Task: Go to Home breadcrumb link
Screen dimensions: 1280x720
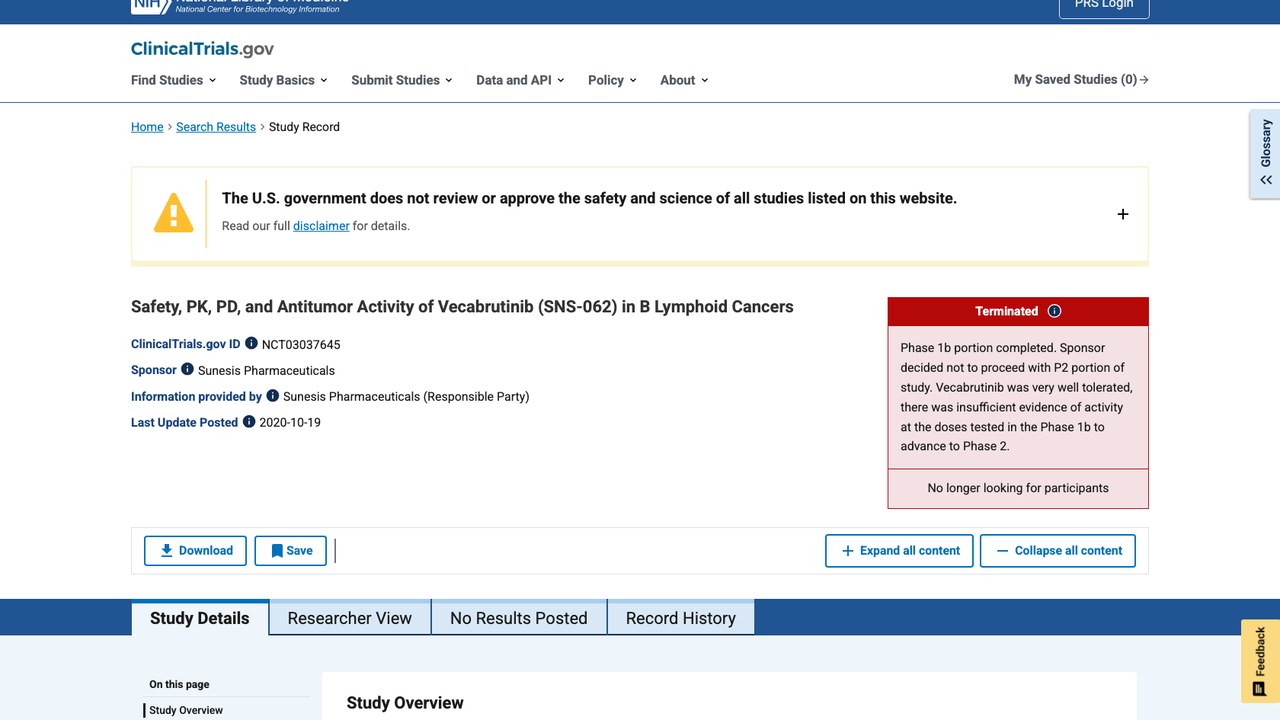Action: point(147,127)
